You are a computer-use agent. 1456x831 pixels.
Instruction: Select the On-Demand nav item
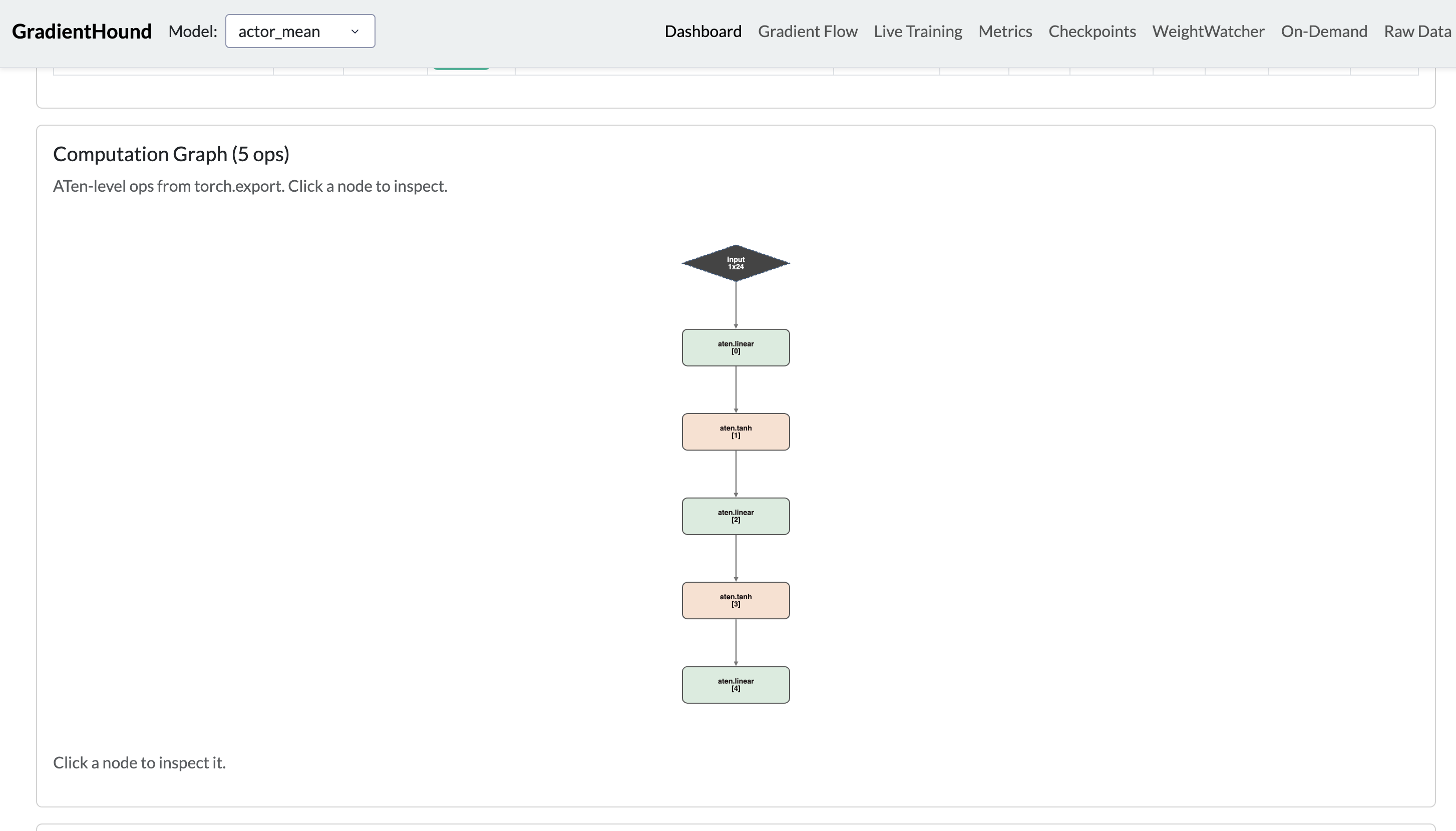[x=1324, y=32]
